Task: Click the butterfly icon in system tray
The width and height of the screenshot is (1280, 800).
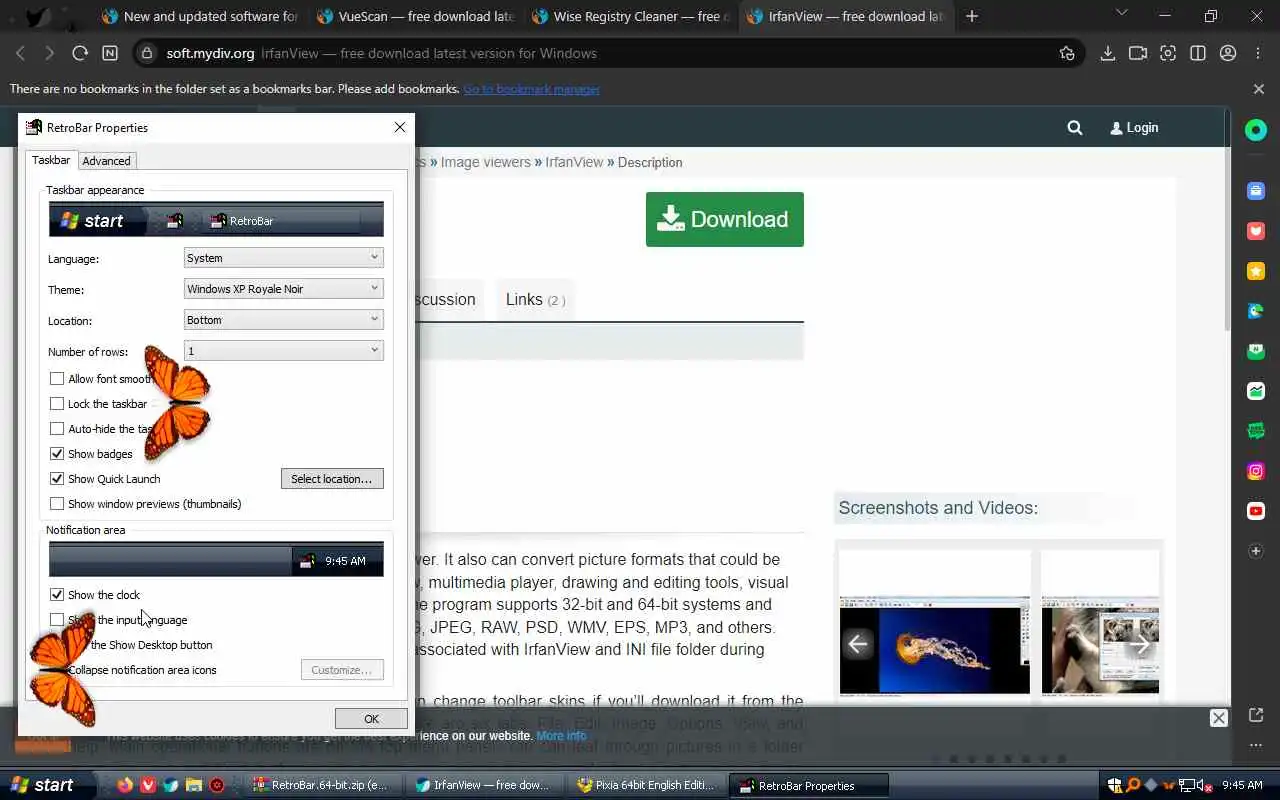Action: [1169, 785]
